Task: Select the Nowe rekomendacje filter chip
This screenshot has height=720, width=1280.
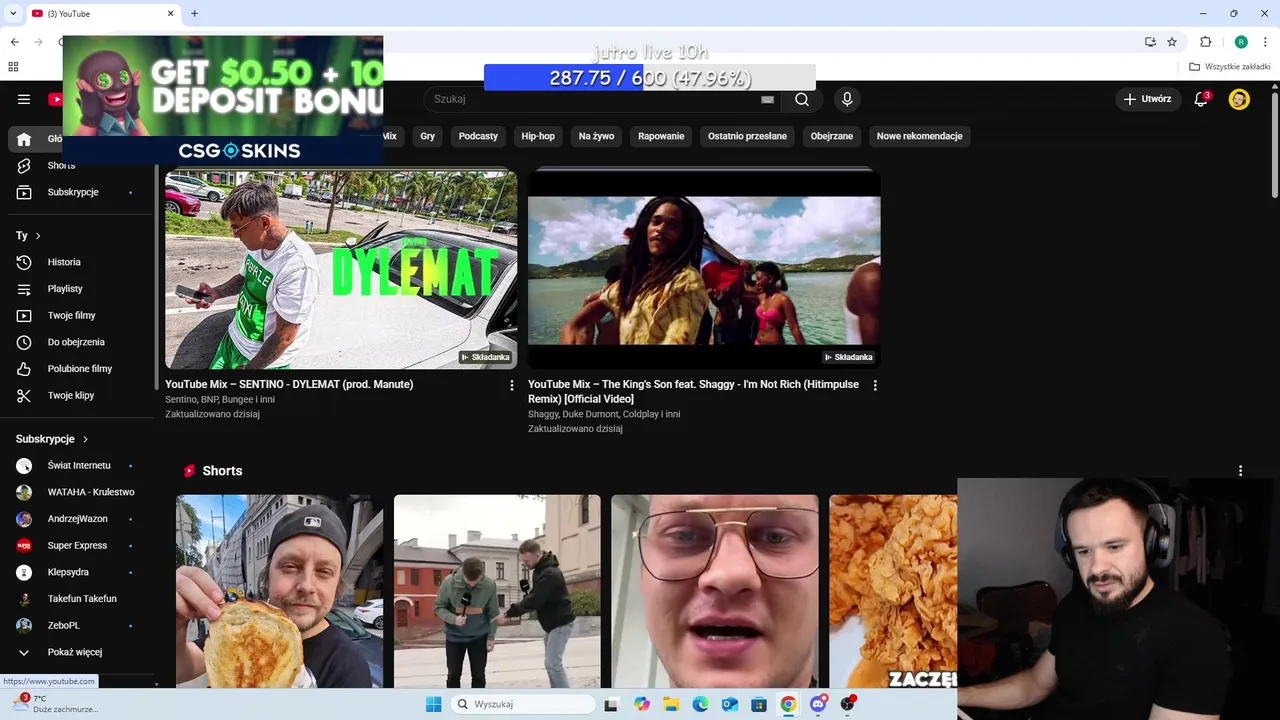Action: pyautogui.click(x=920, y=136)
